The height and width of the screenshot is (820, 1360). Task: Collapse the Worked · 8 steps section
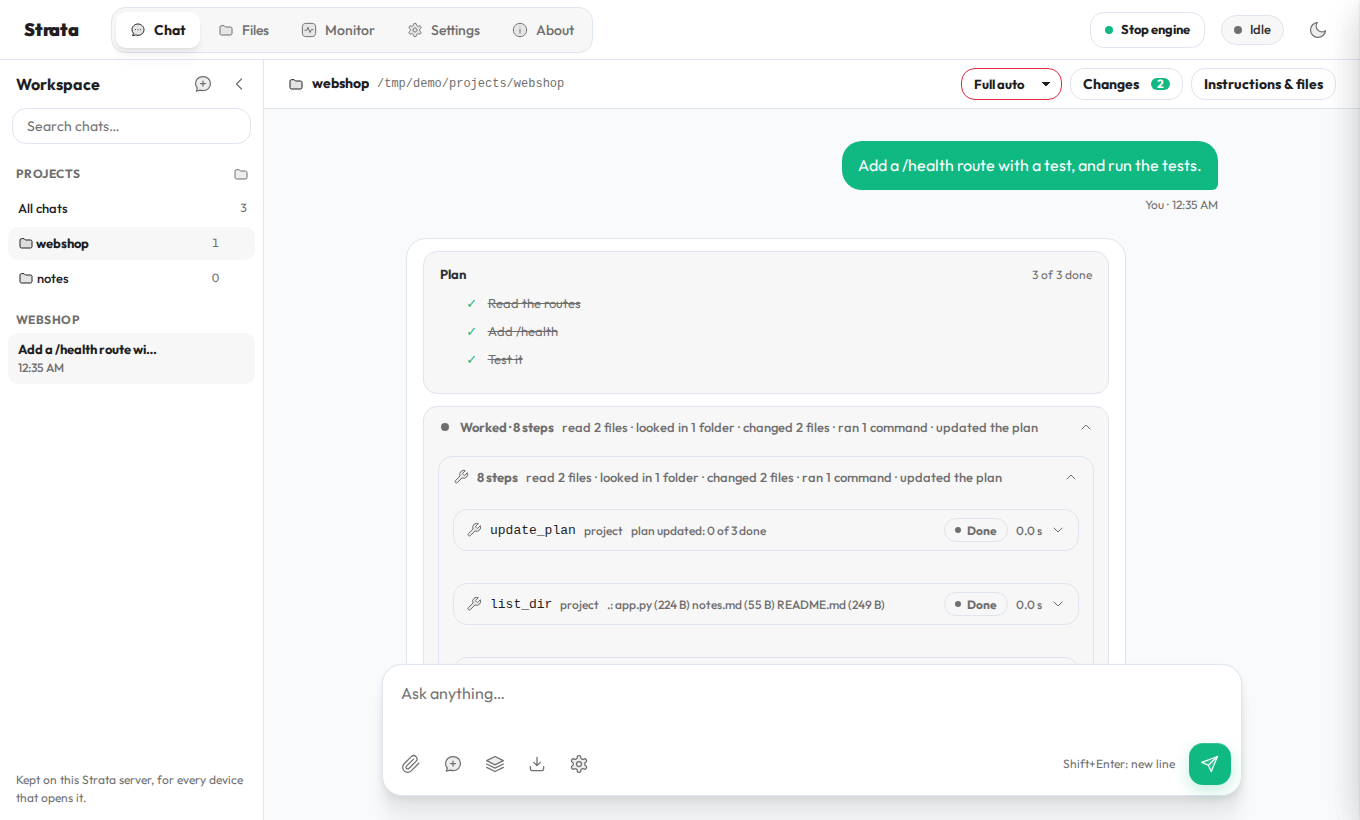coord(1086,428)
